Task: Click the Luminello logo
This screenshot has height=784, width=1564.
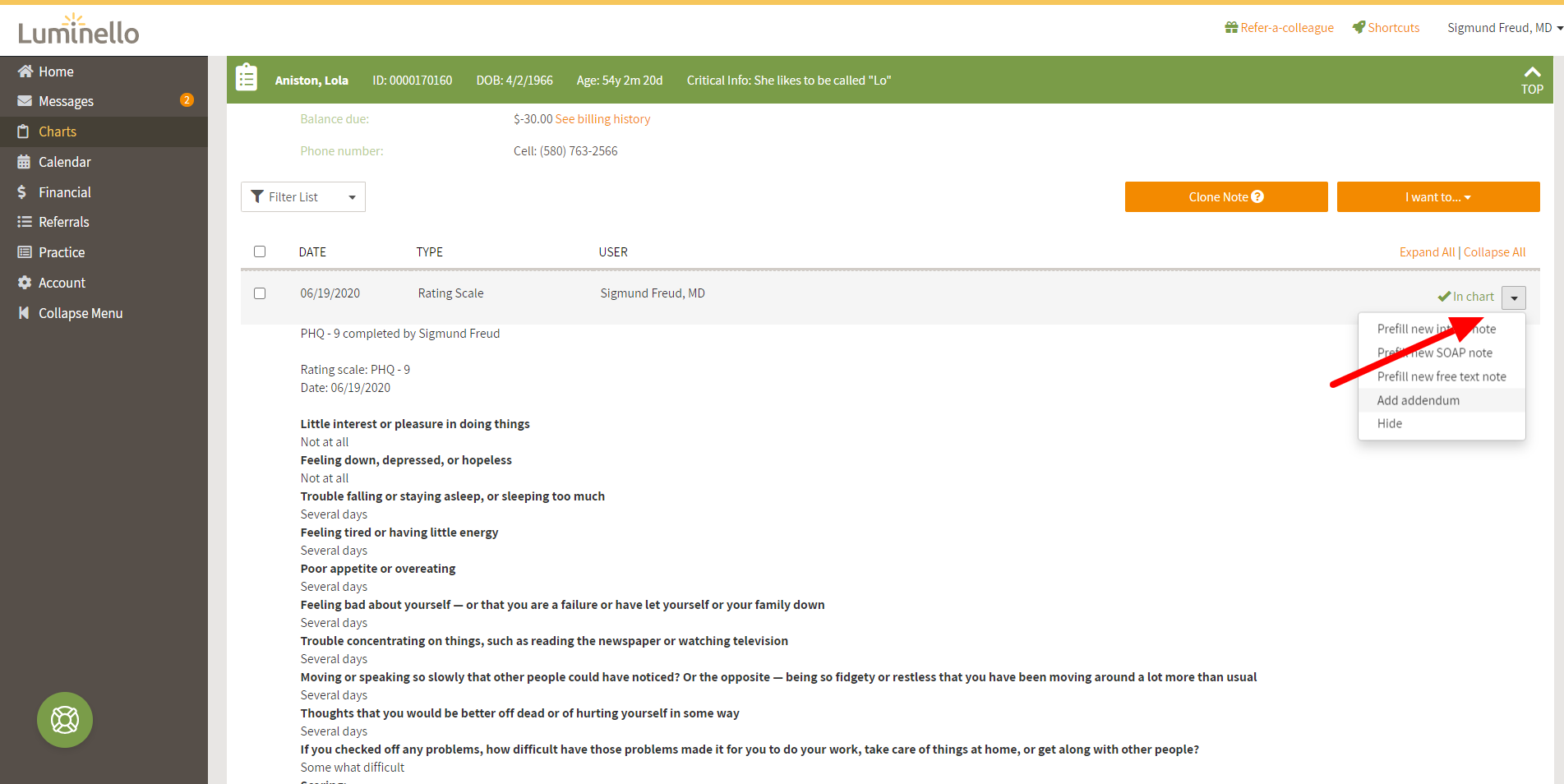Action: point(78,30)
